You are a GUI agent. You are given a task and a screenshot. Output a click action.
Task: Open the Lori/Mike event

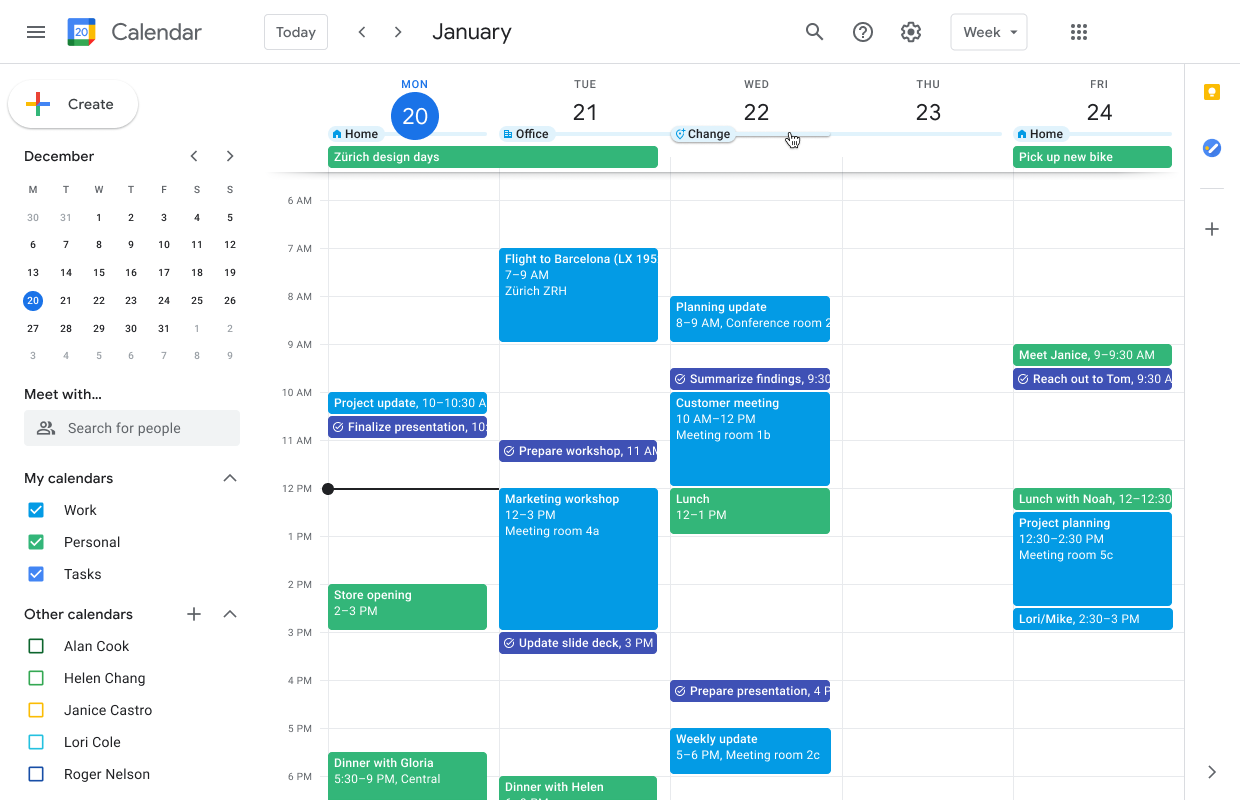[1092, 619]
